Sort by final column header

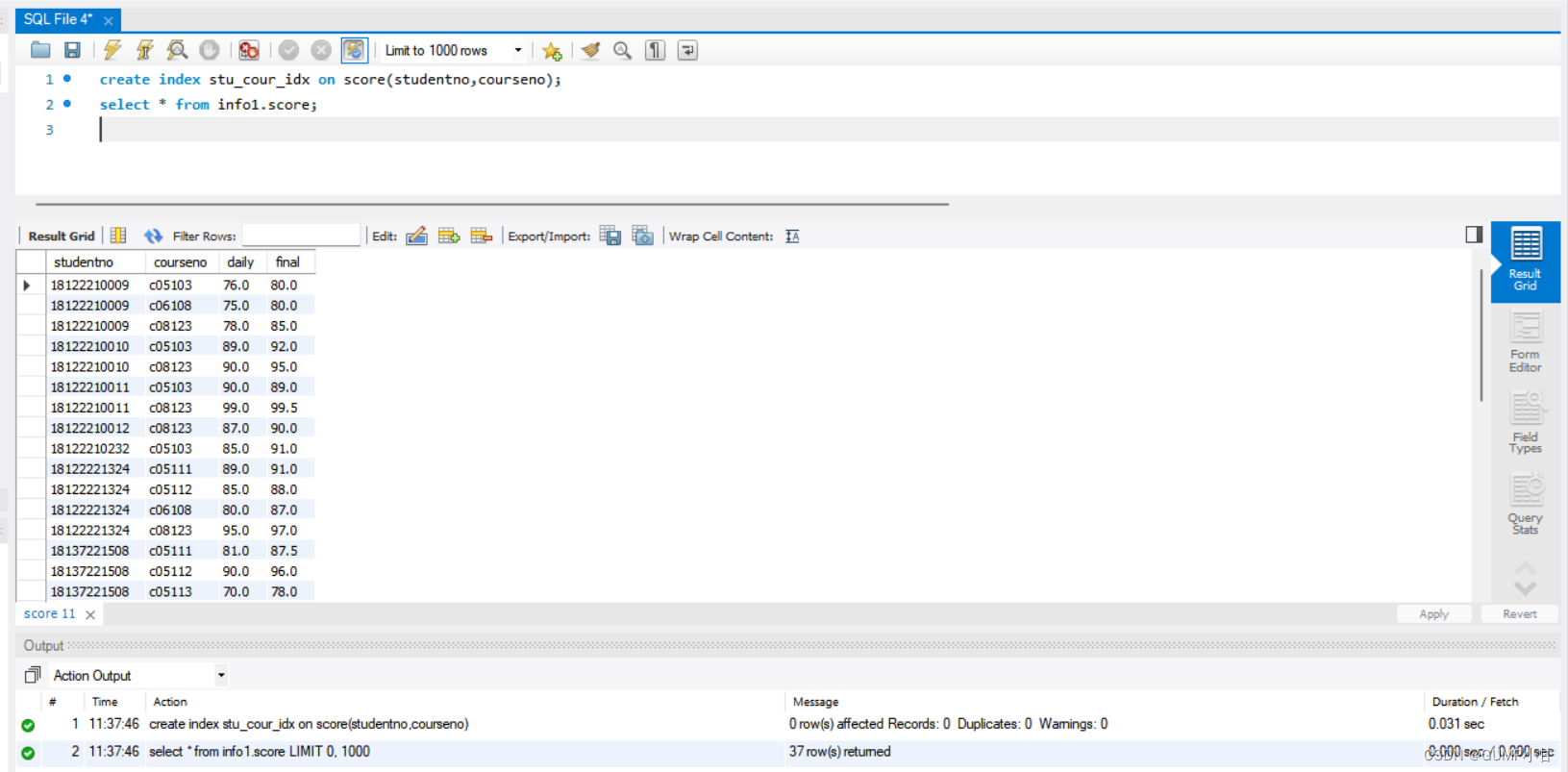[288, 262]
